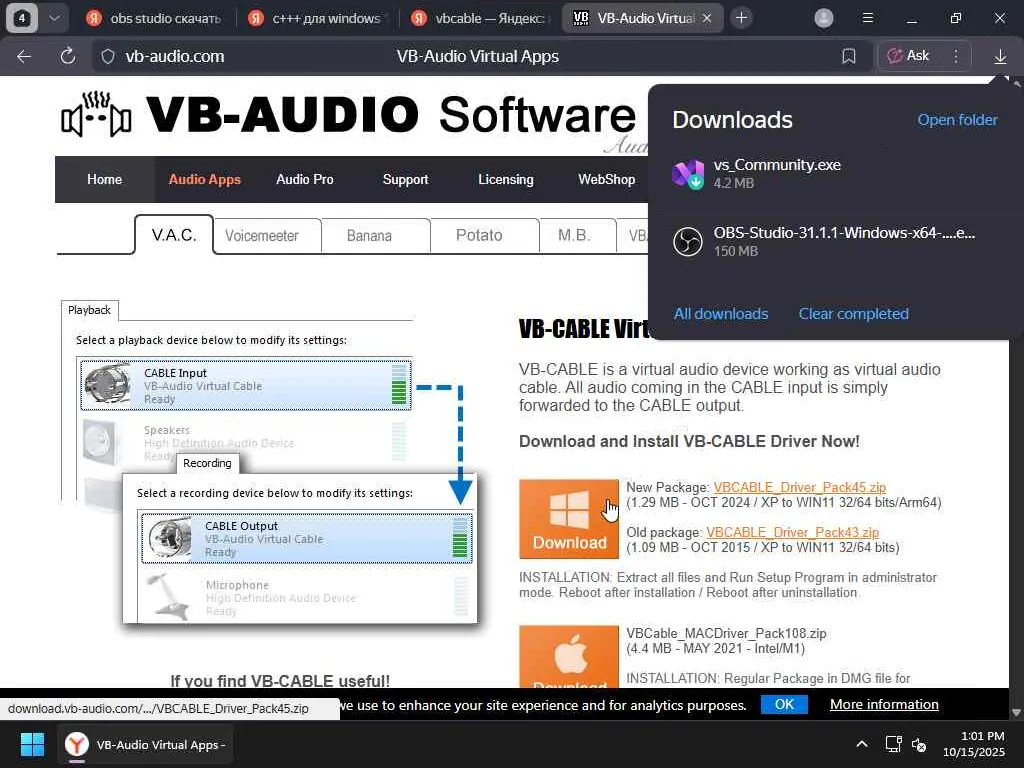Select the Banana product tab

coord(369,236)
